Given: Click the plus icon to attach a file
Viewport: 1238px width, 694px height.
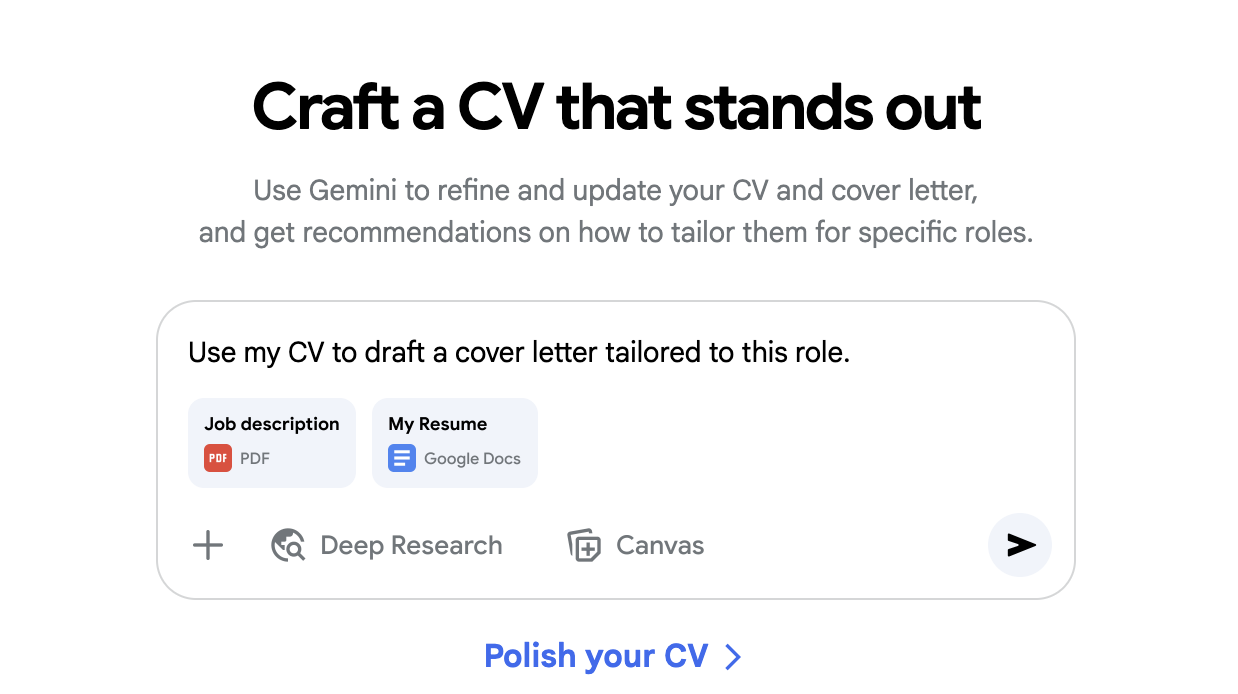Looking at the screenshot, I should 207,545.
